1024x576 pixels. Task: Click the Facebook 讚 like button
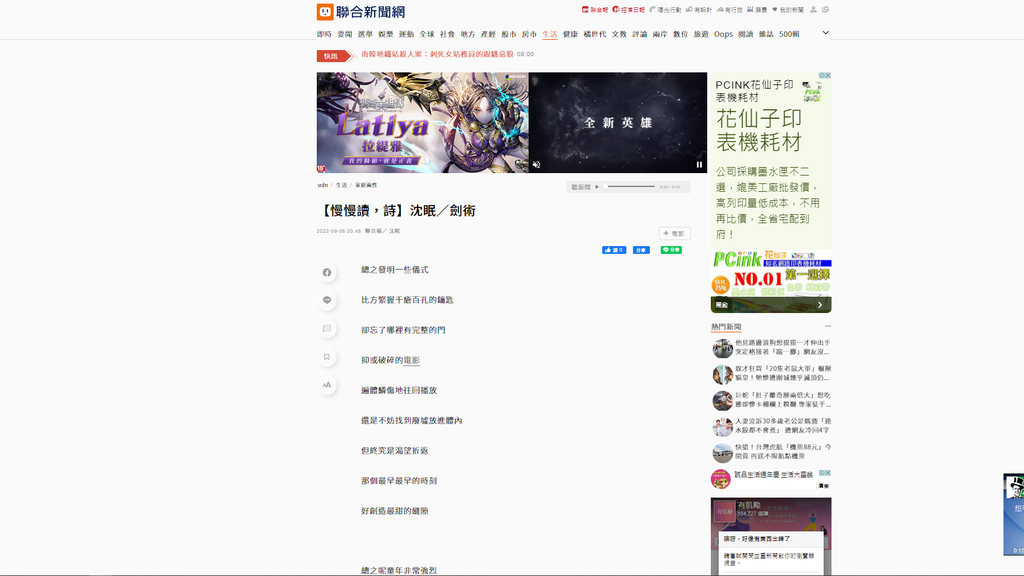[x=613, y=250]
